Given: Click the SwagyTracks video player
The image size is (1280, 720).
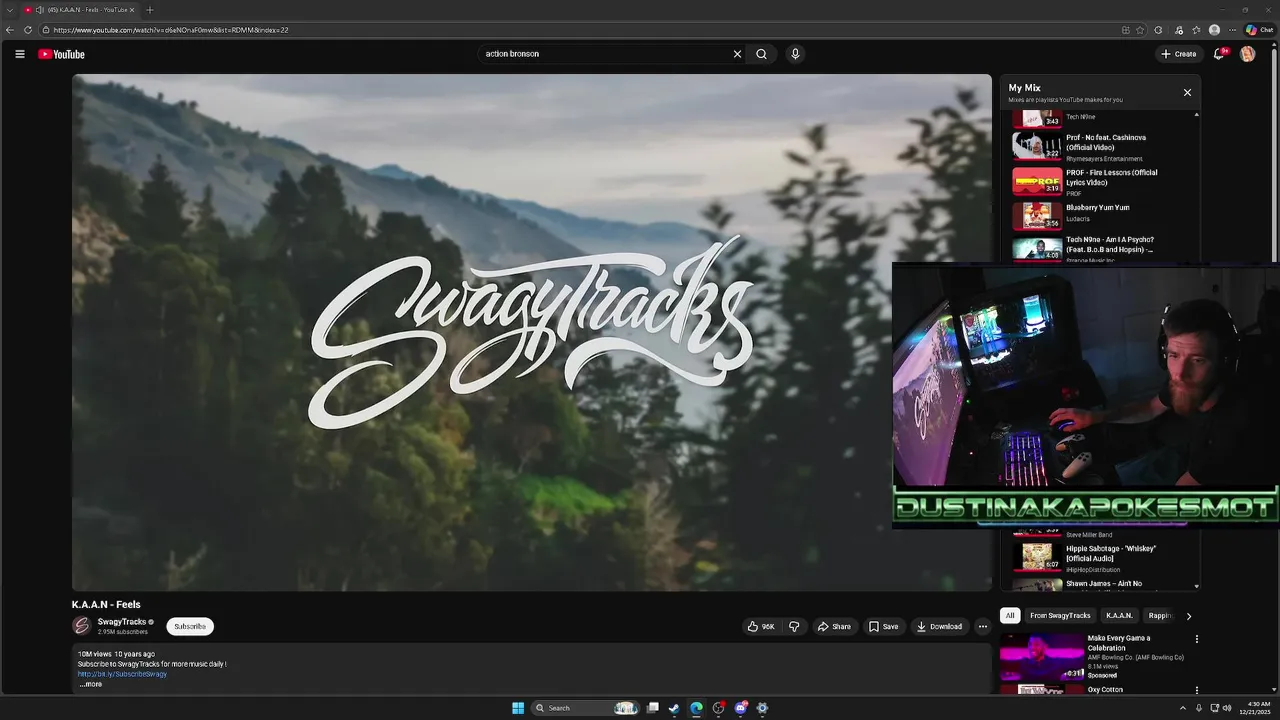Looking at the screenshot, I should 531,332.
